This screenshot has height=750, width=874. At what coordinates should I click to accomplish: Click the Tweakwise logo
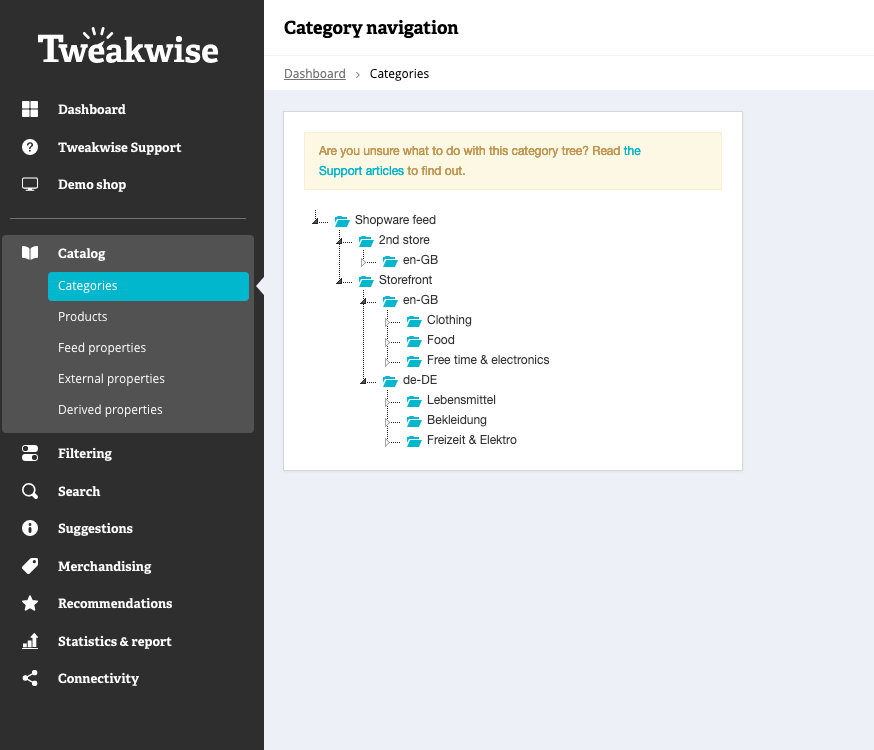click(x=128, y=46)
